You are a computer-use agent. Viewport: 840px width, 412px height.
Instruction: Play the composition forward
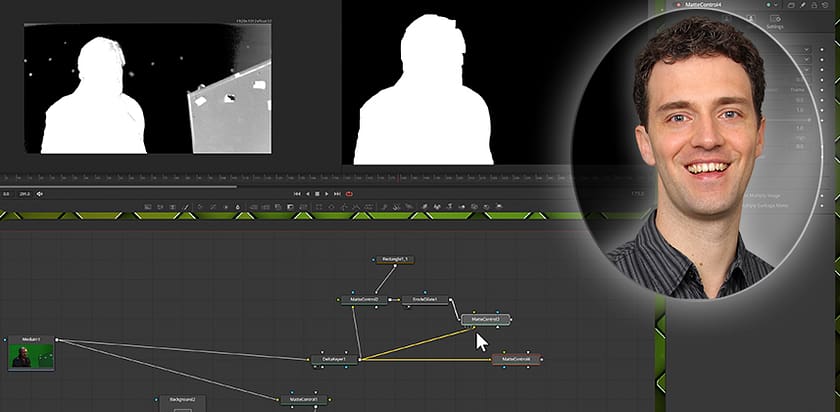[327, 194]
